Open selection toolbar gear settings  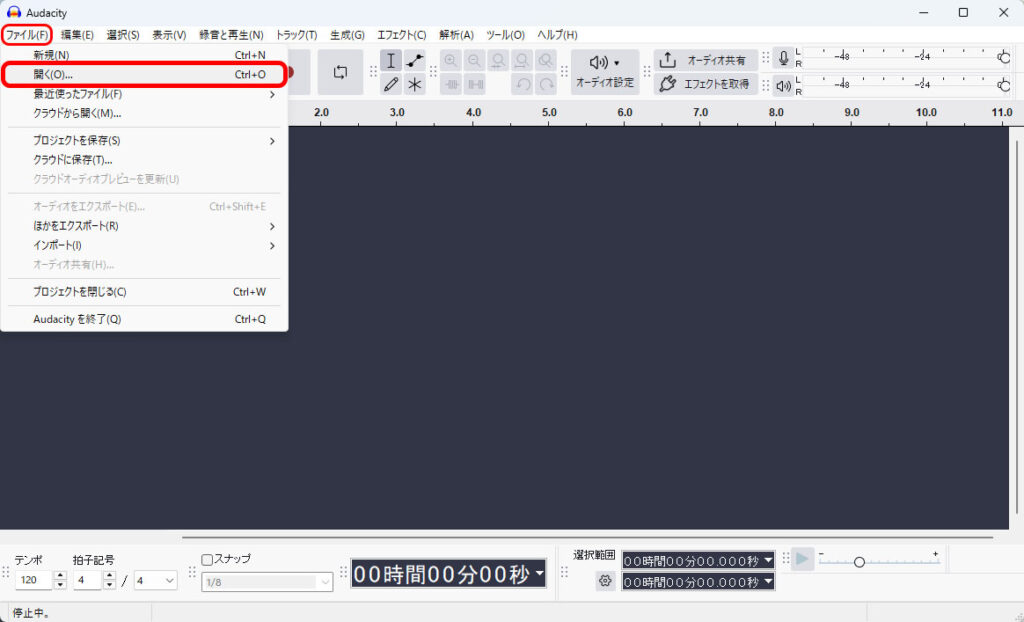point(605,580)
